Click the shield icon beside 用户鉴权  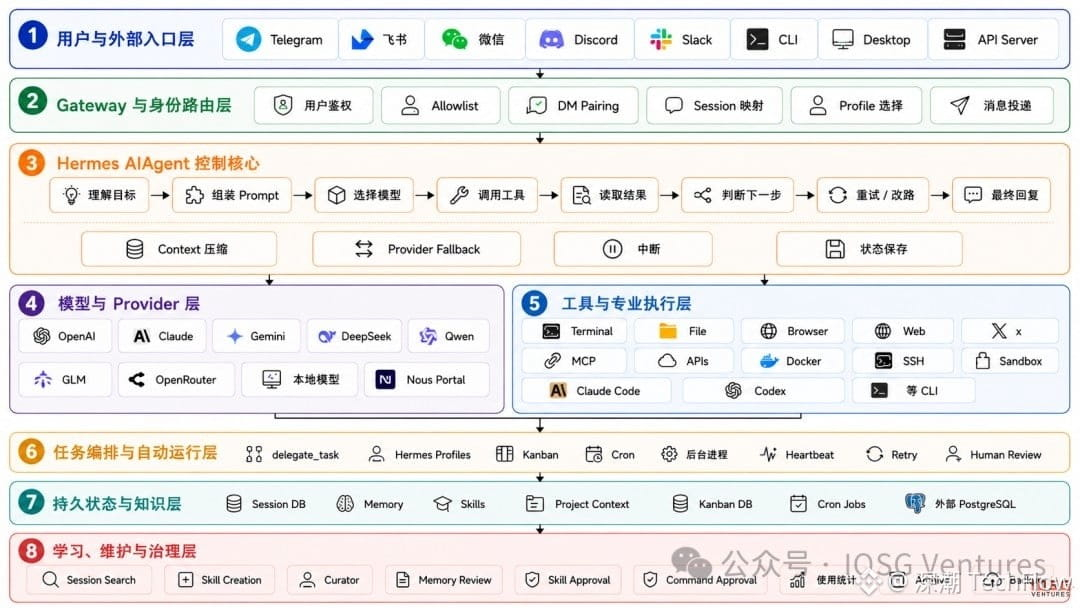[283, 105]
